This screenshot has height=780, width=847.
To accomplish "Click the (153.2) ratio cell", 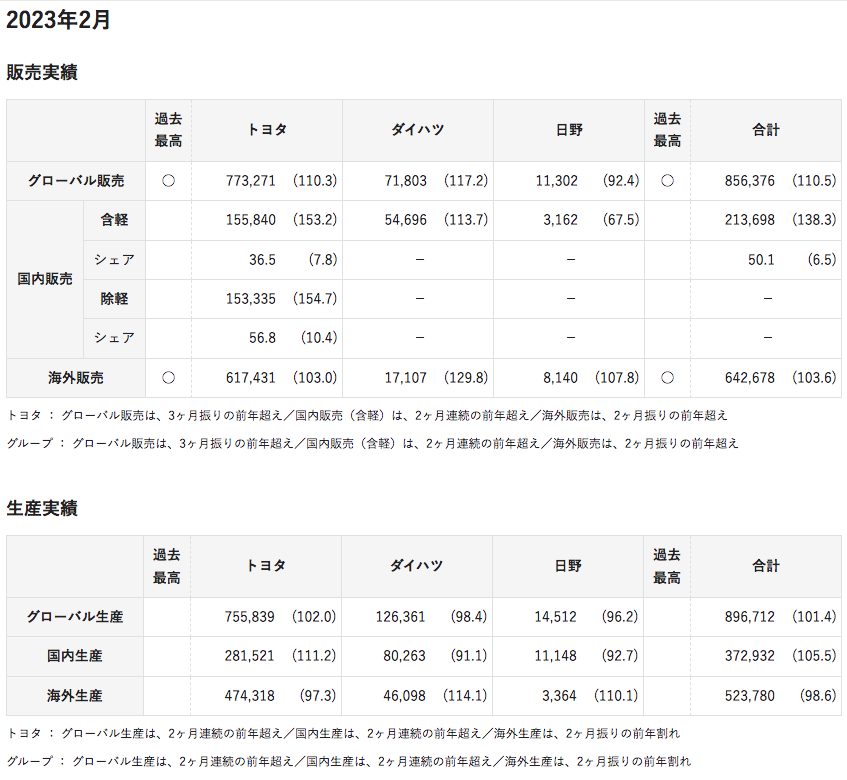I will 315,220.
